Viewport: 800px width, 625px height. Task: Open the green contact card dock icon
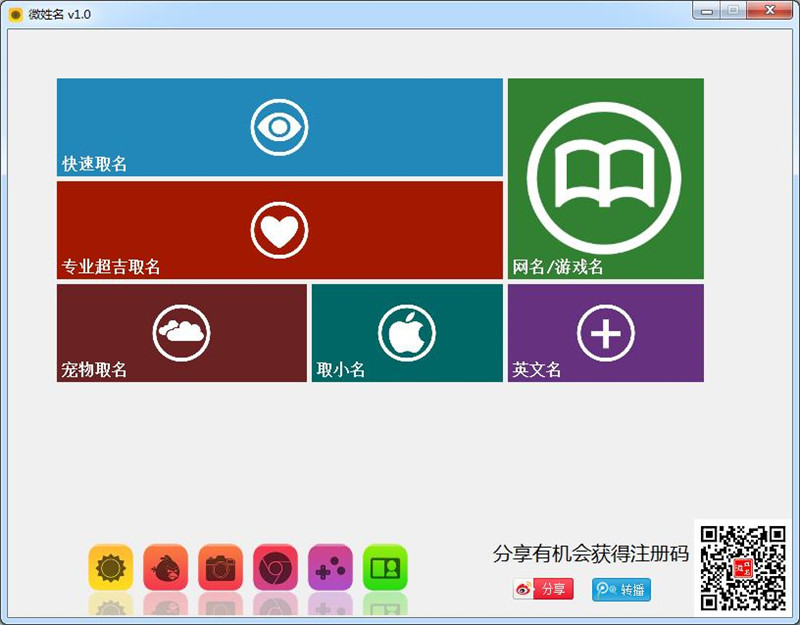(385, 568)
